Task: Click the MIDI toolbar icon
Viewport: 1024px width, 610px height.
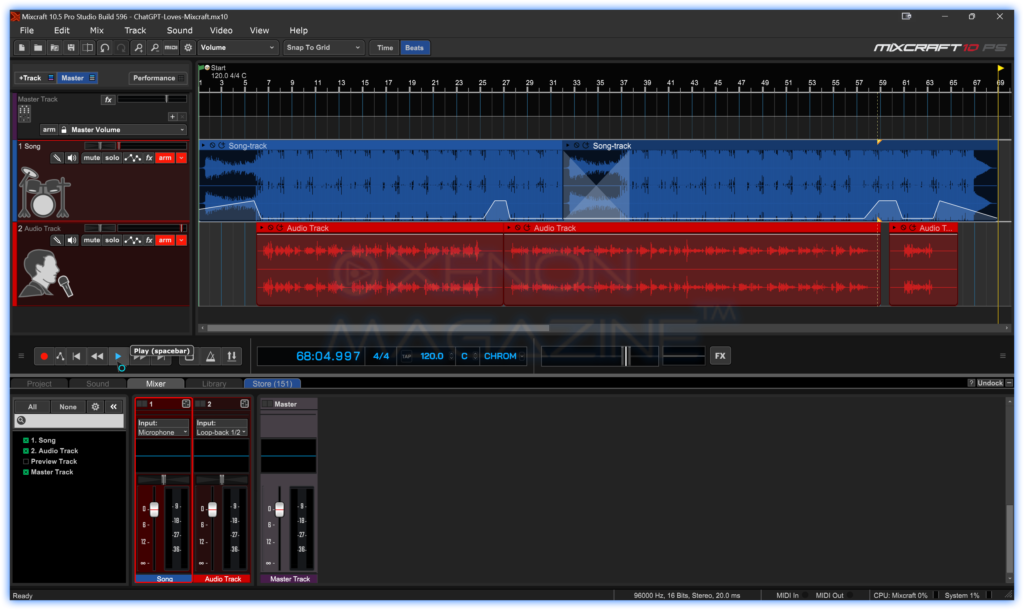Action: coord(171,48)
